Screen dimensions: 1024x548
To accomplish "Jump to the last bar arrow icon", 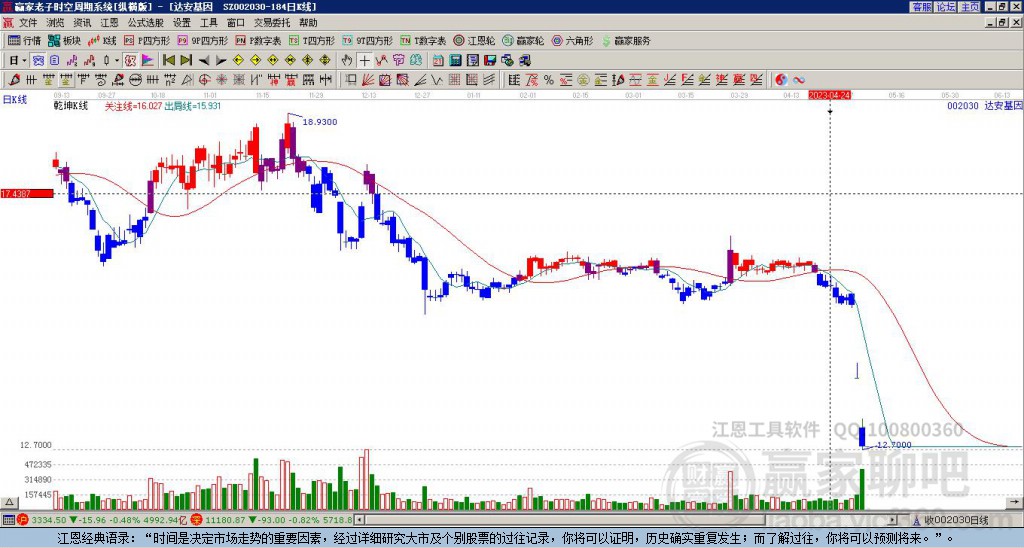I will tap(186, 60).
